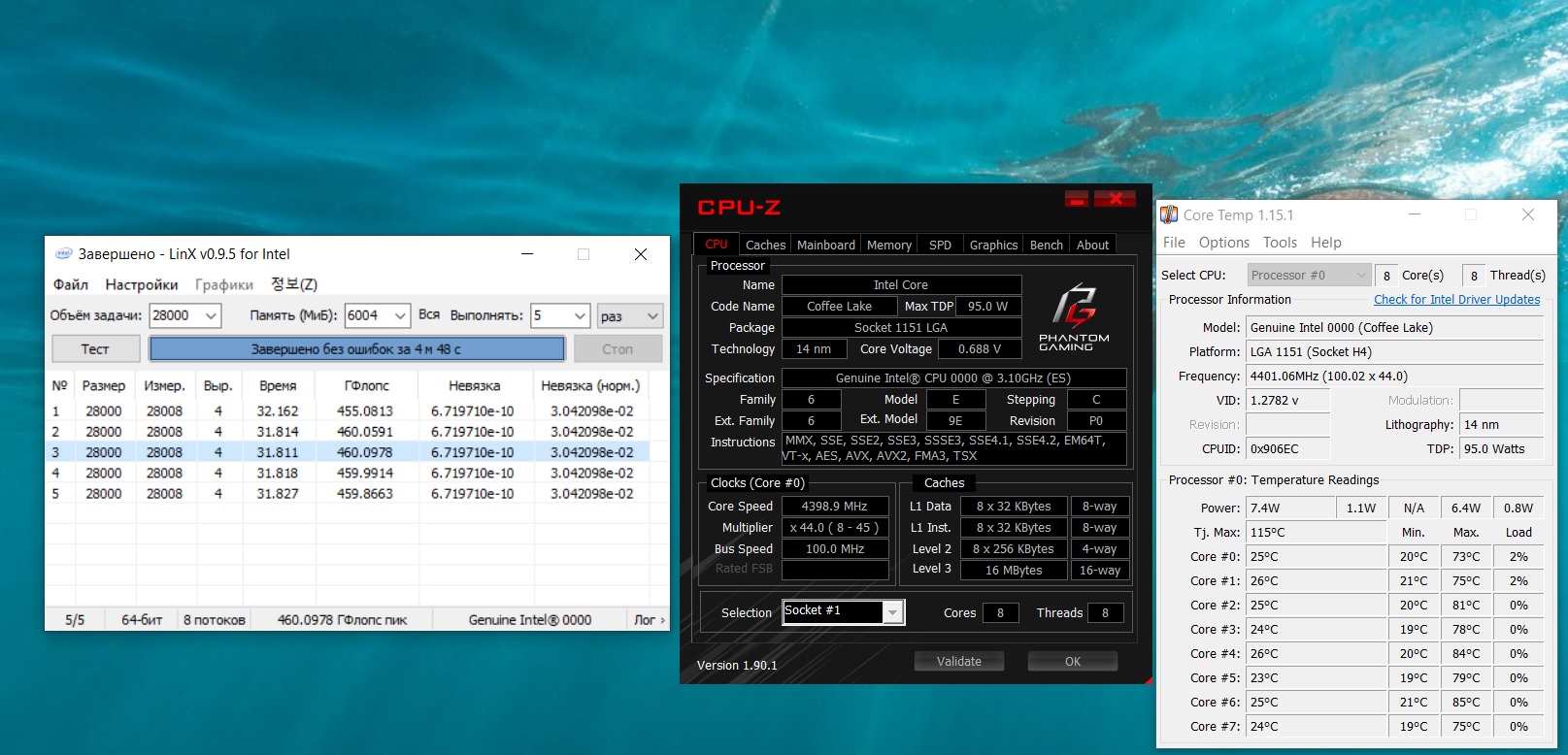Image resolution: width=1568 pixels, height=755 pixels.
Task: Click the Phantom Gaming logo in CPU-Z
Action: click(1074, 317)
